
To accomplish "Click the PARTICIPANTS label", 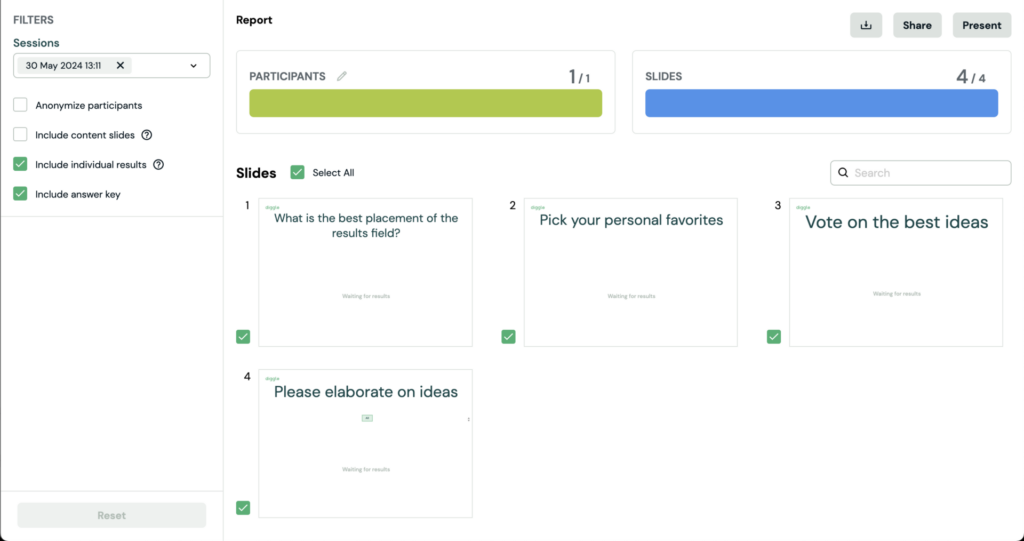I will click(287, 76).
